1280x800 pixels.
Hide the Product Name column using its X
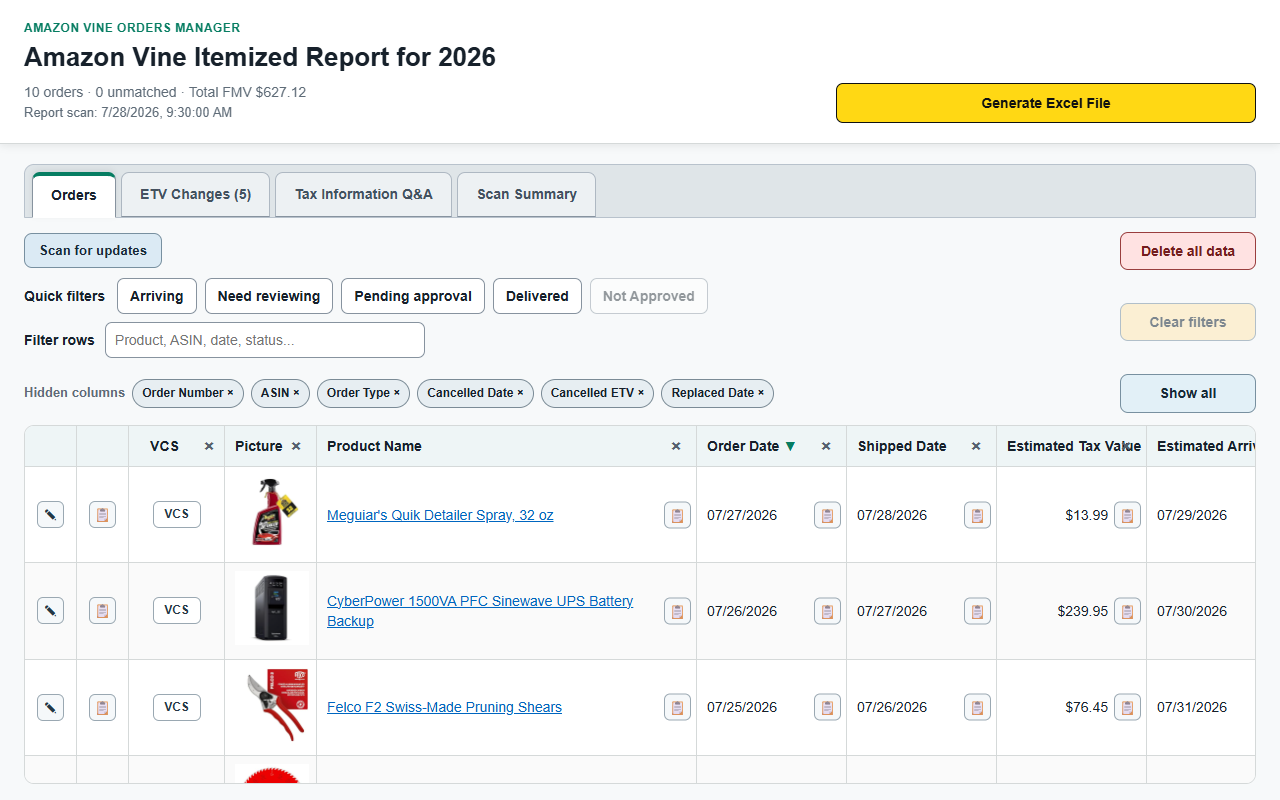coord(676,446)
